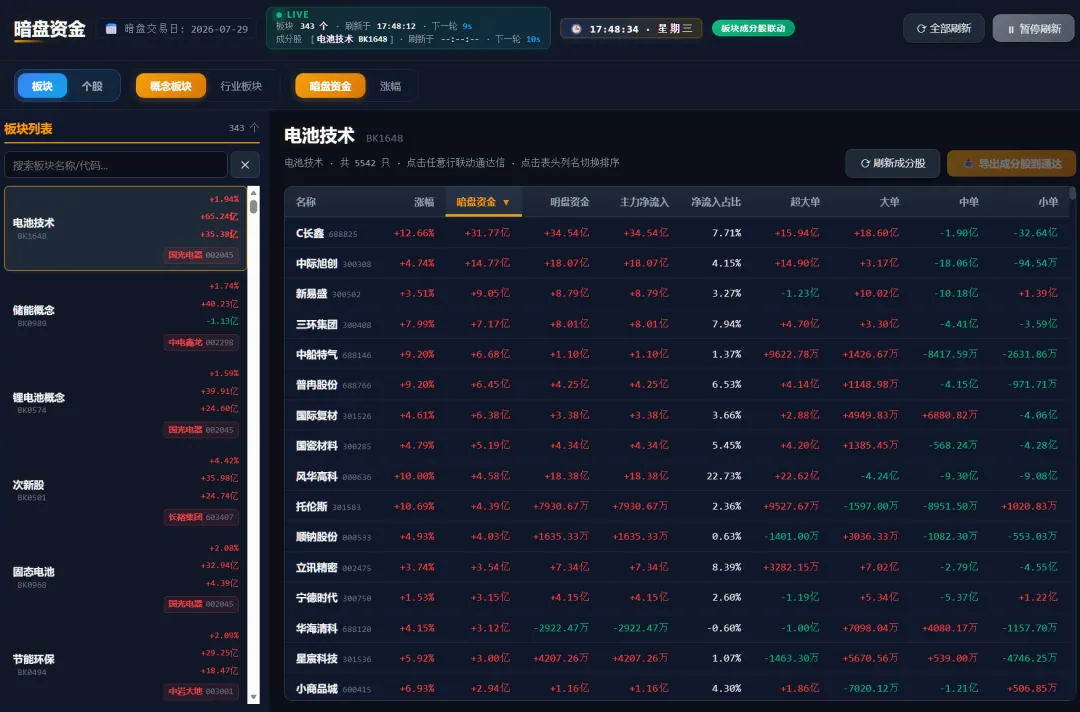Click the 中际旭创 300308 stock row

677,263
